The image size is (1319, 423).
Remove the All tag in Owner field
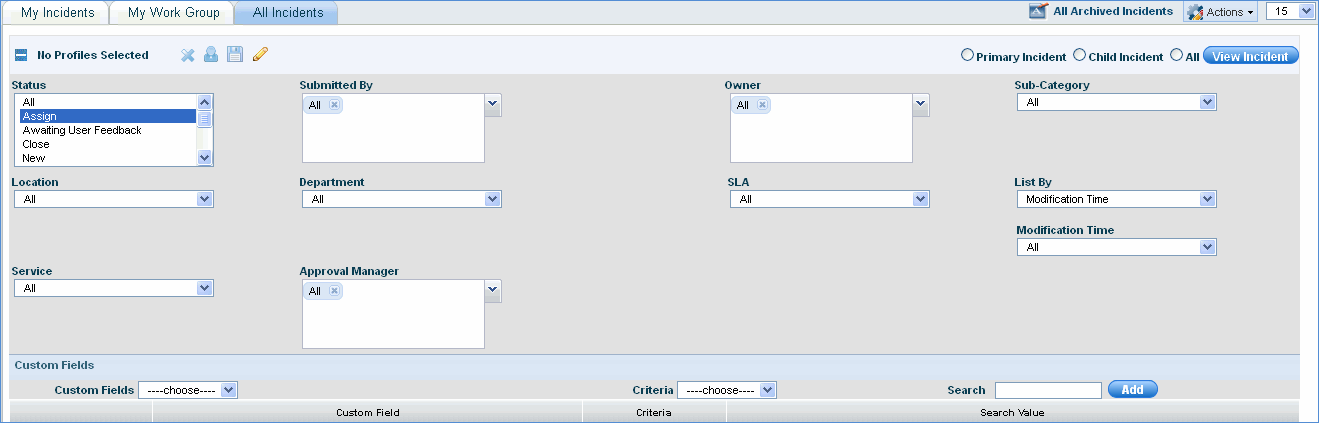[x=762, y=105]
